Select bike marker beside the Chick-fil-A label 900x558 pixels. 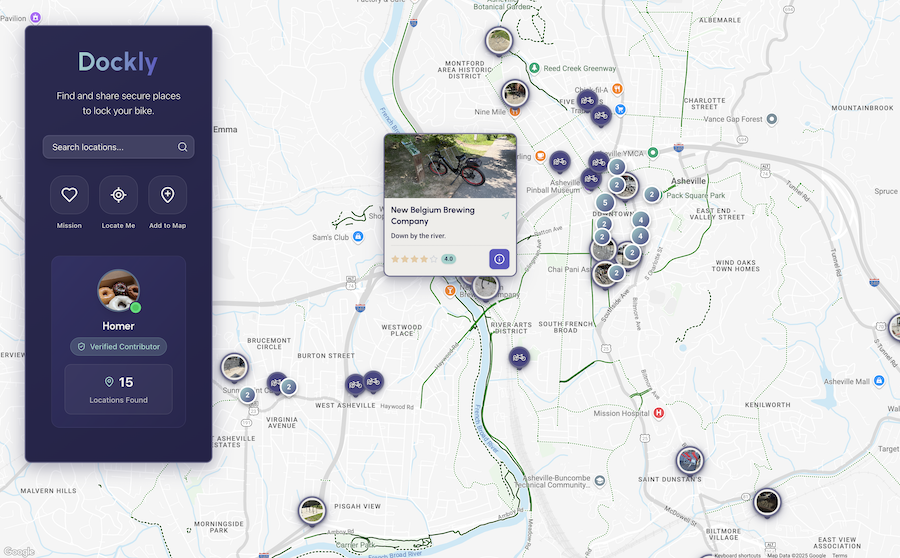coord(587,101)
